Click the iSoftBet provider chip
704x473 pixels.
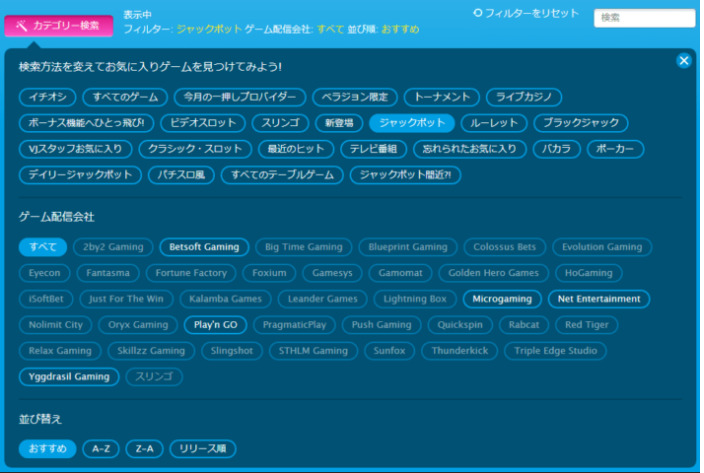click(46, 299)
